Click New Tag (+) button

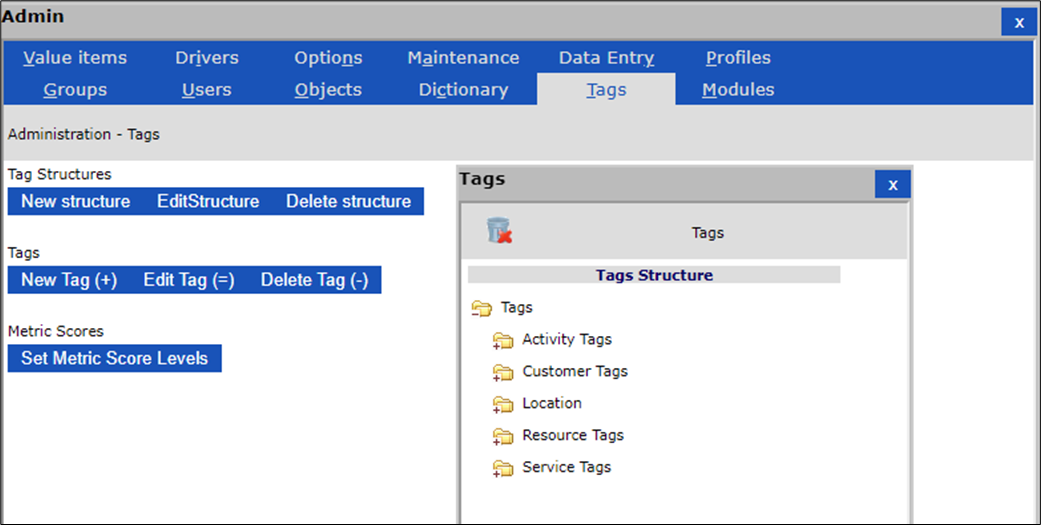point(69,281)
